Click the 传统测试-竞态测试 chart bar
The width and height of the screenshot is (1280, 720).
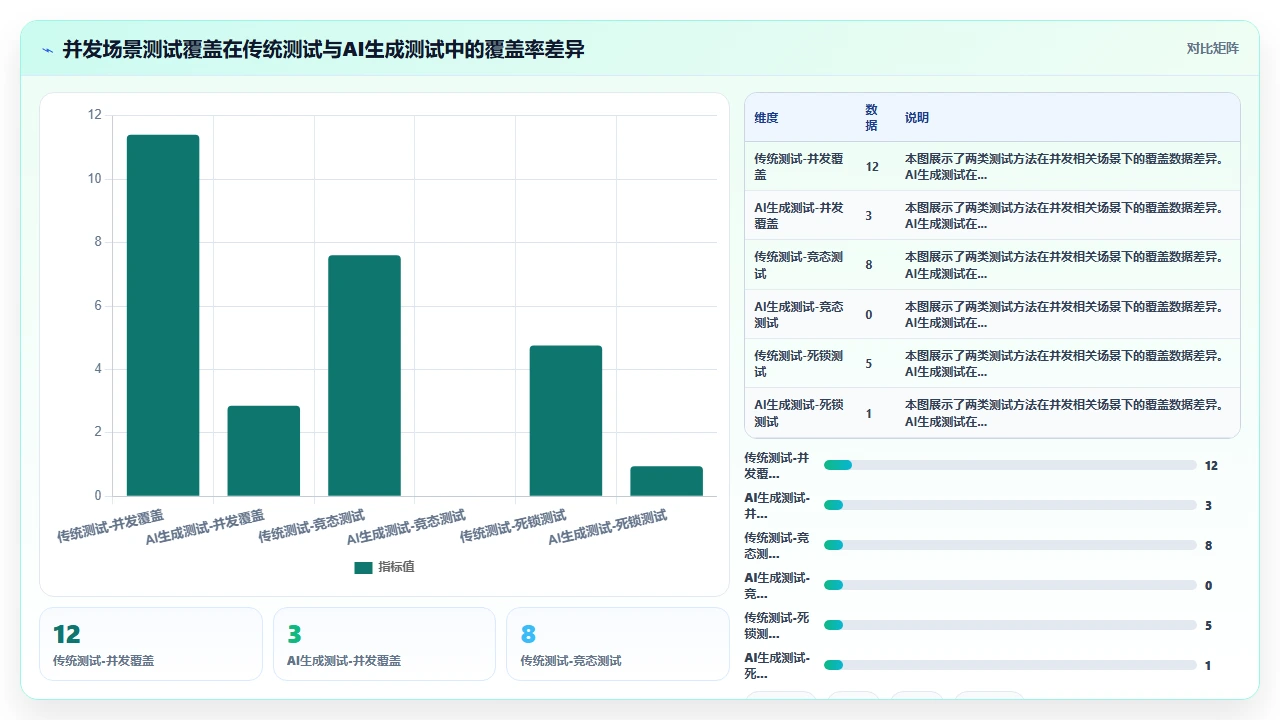coord(364,376)
